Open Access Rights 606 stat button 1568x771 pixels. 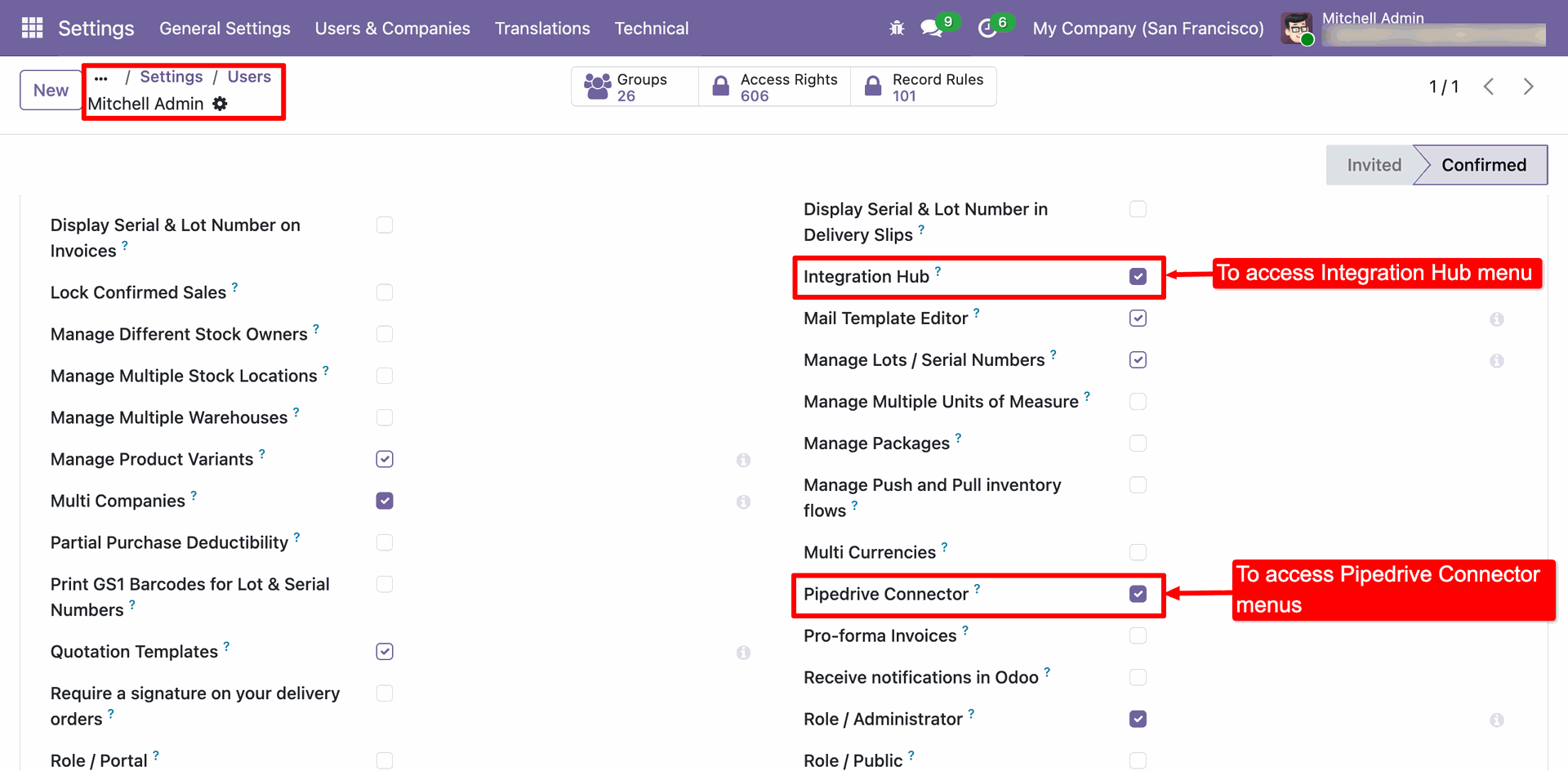[x=774, y=87]
